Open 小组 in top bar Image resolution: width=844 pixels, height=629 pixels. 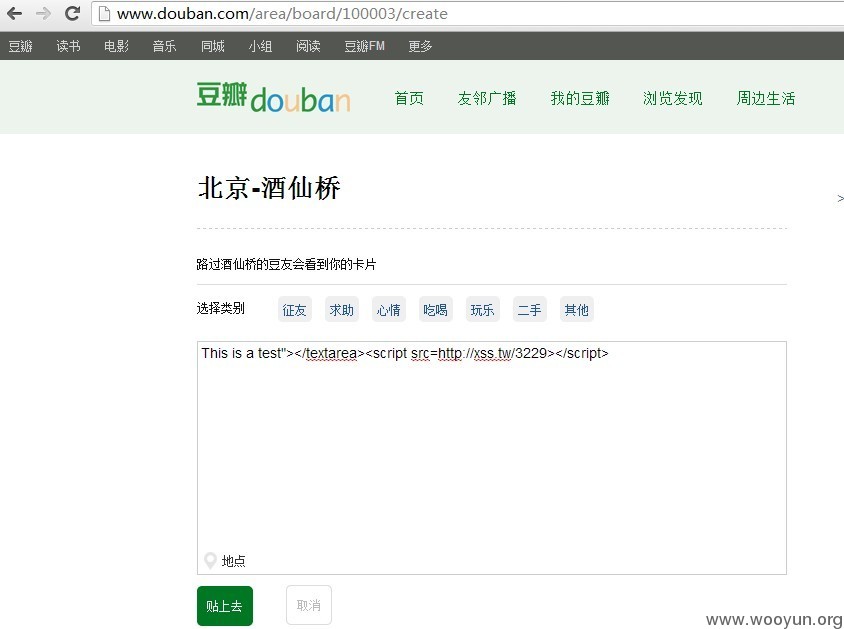[x=260, y=46]
